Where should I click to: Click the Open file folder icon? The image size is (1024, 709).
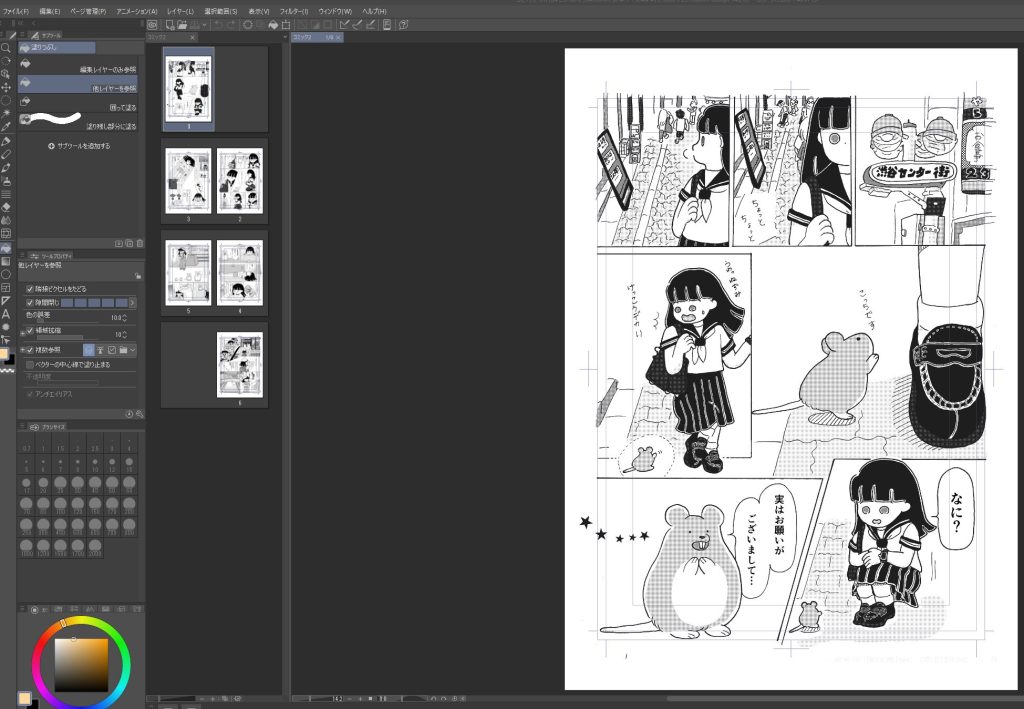pos(182,24)
